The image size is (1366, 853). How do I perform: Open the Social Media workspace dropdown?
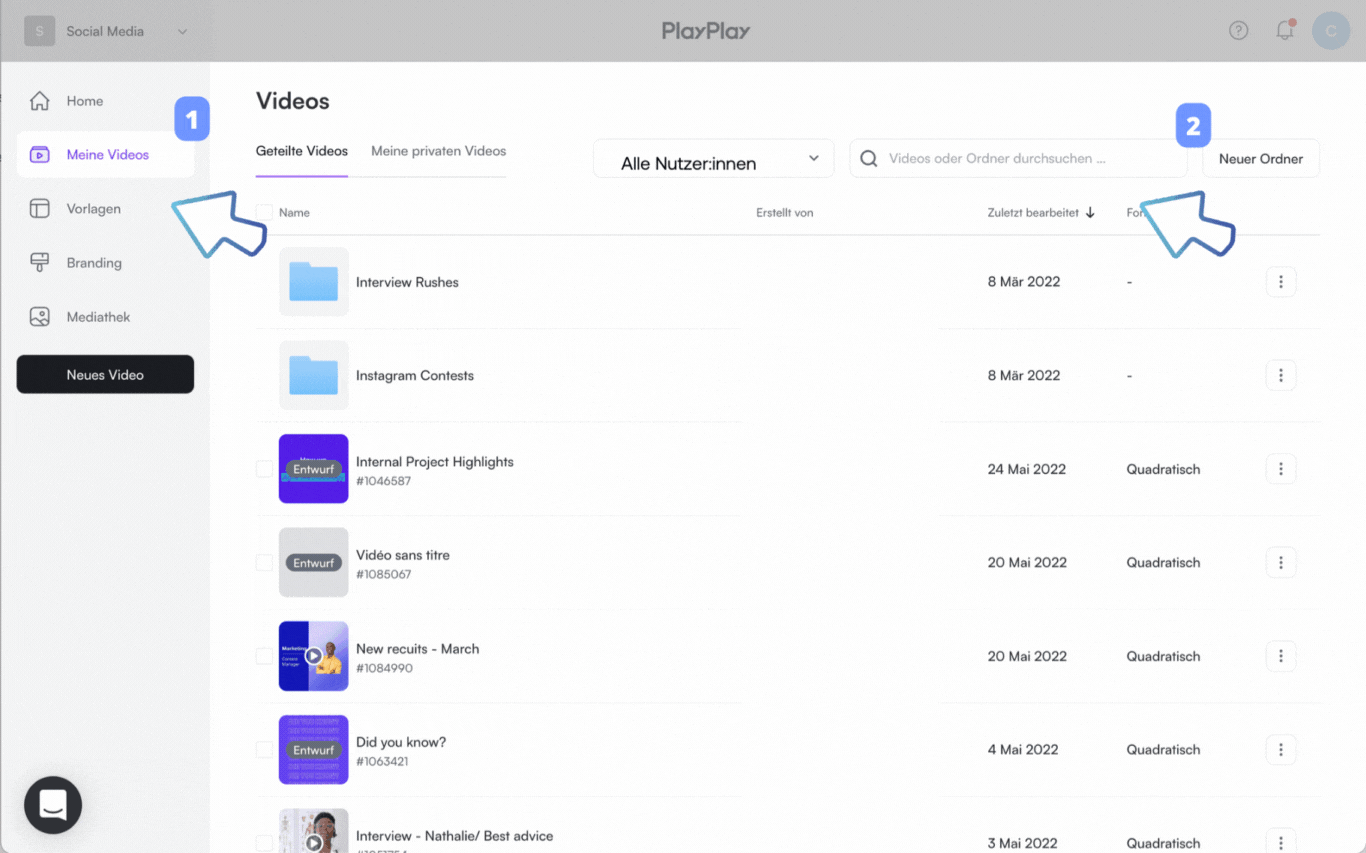(182, 31)
